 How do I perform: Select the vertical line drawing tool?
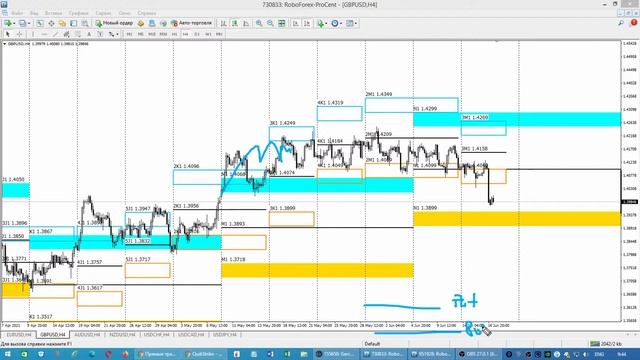pos(33,34)
